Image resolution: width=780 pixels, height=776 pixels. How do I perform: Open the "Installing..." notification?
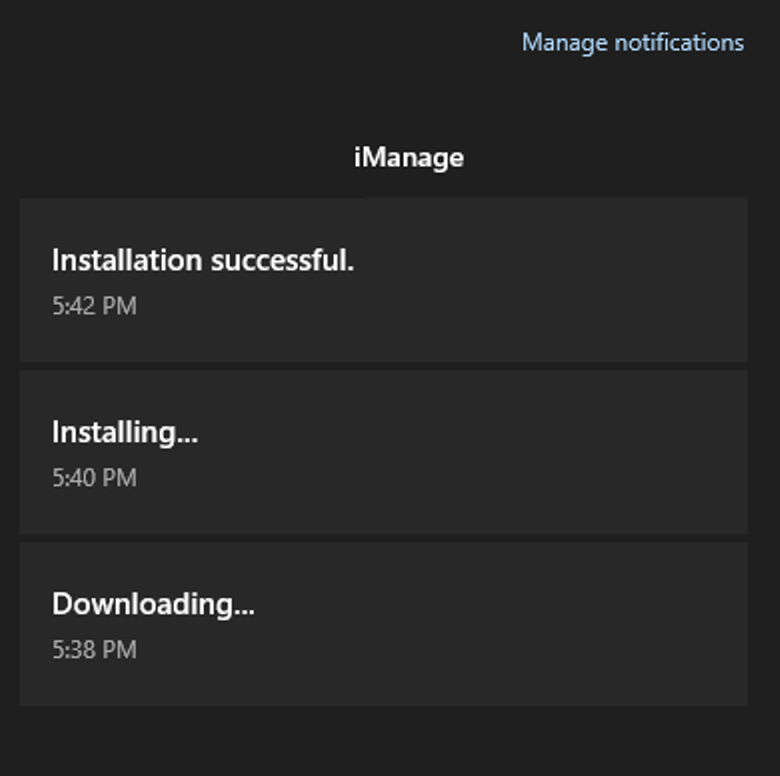click(x=383, y=452)
